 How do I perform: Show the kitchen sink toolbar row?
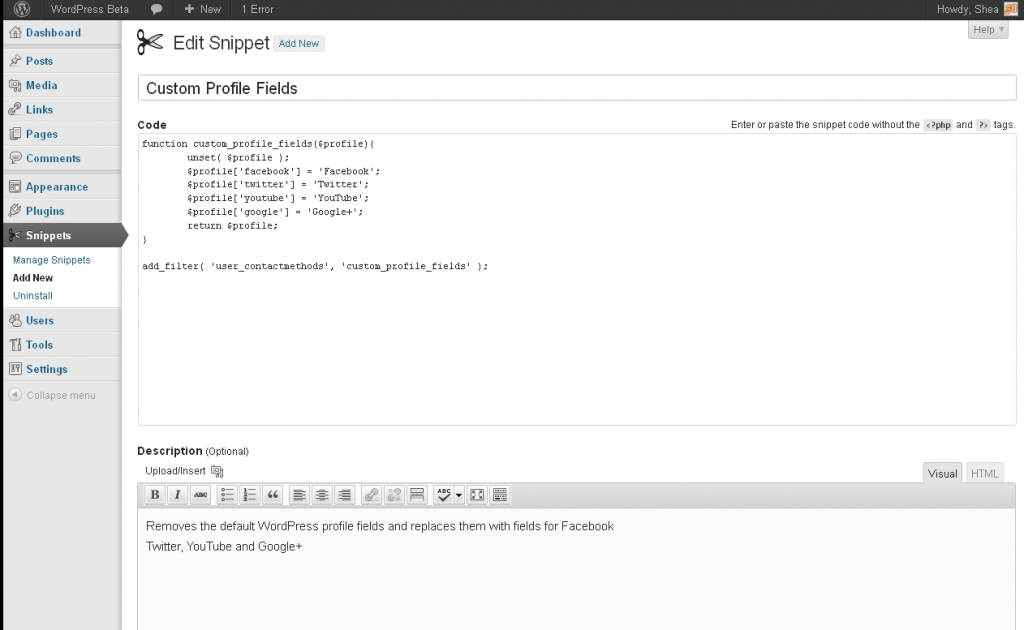[500, 495]
